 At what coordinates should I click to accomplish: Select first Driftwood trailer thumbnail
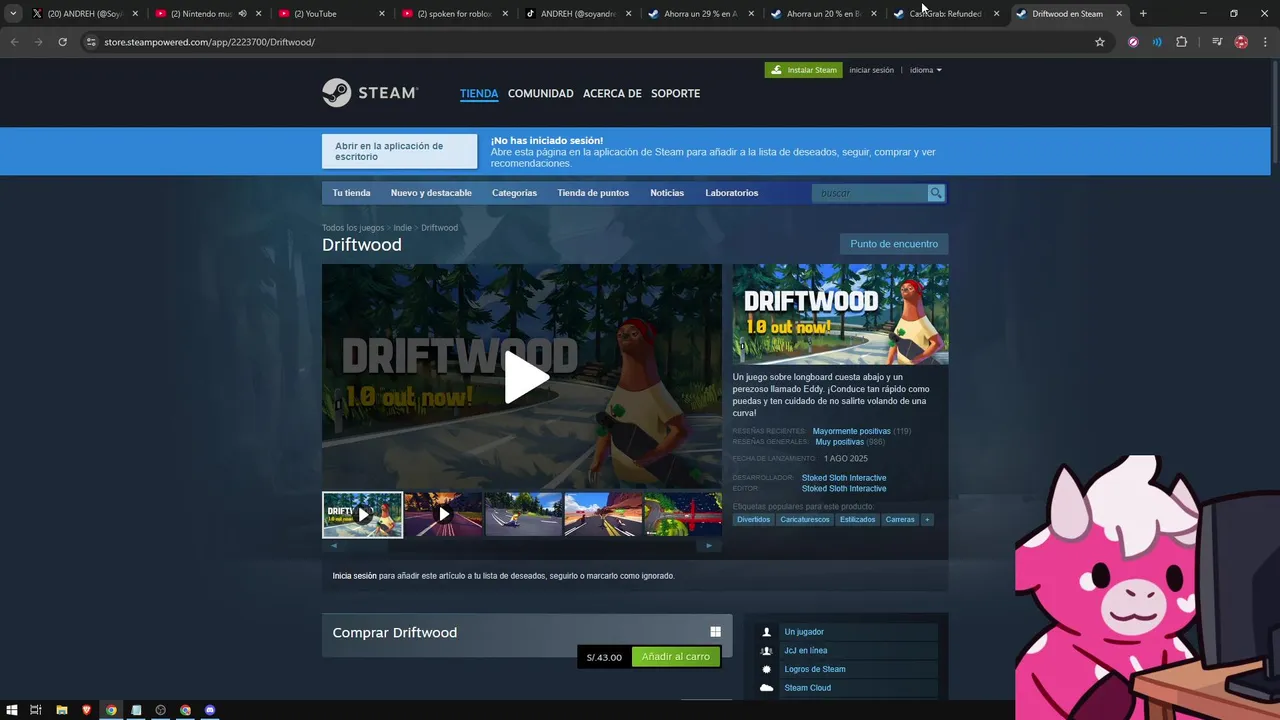(x=362, y=515)
